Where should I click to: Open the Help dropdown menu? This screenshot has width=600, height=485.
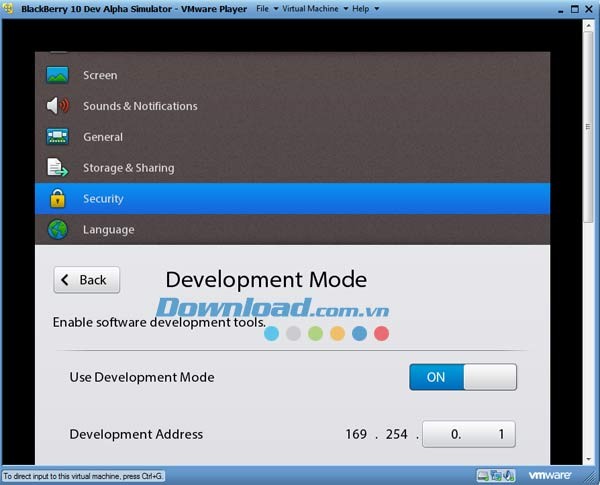(364, 8)
